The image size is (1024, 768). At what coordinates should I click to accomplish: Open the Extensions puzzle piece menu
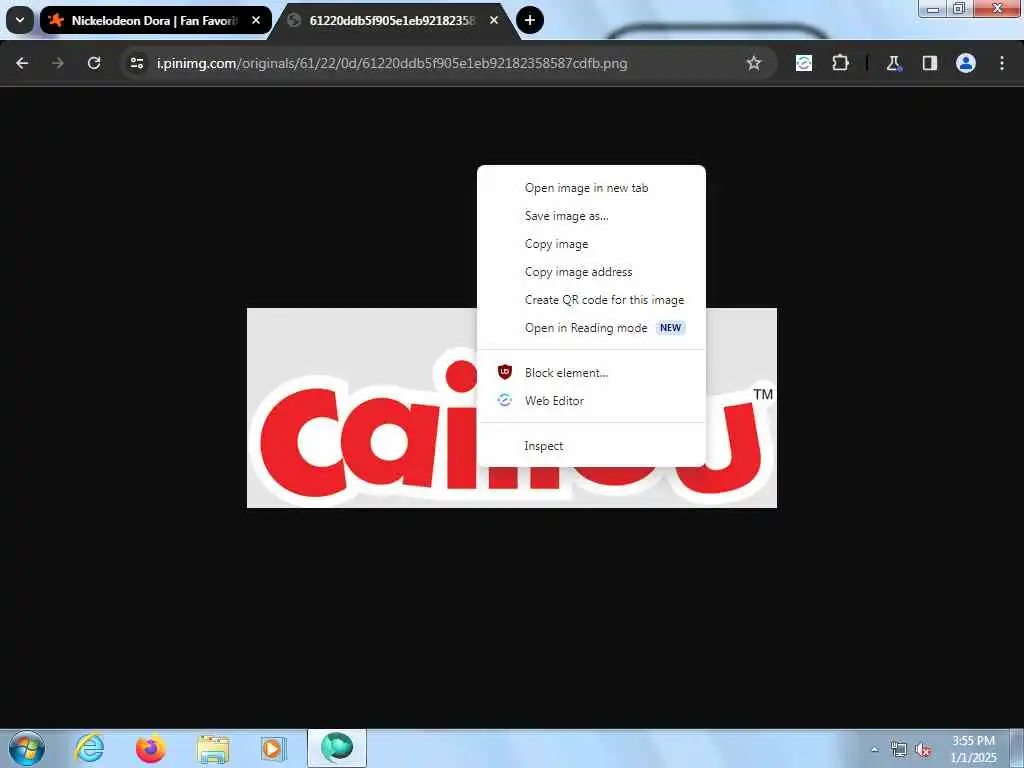pyautogui.click(x=840, y=63)
